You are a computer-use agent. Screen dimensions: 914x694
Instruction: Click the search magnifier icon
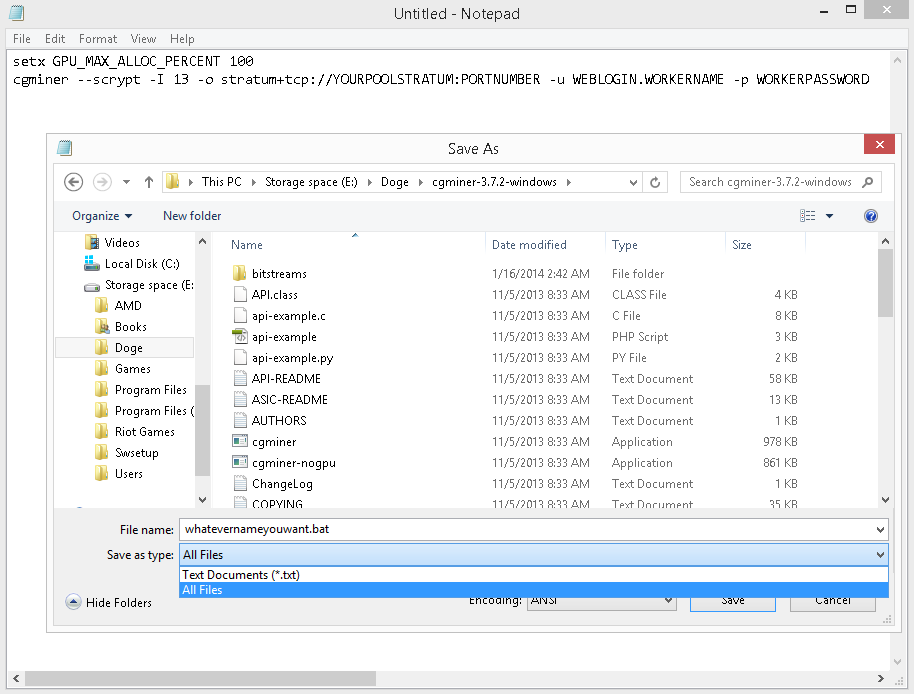[x=867, y=182]
